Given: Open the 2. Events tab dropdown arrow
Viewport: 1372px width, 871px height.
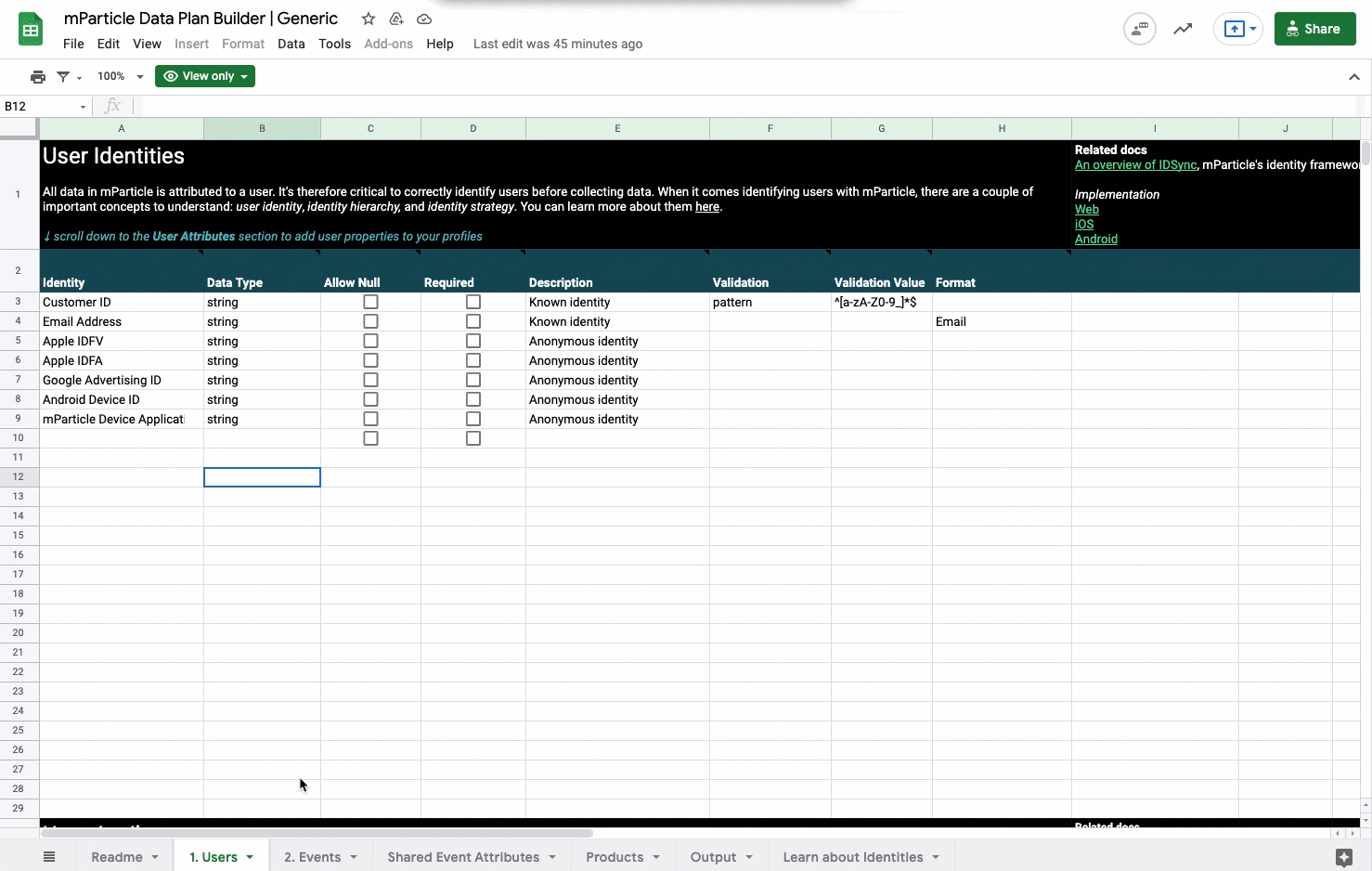Looking at the screenshot, I should [354, 857].
